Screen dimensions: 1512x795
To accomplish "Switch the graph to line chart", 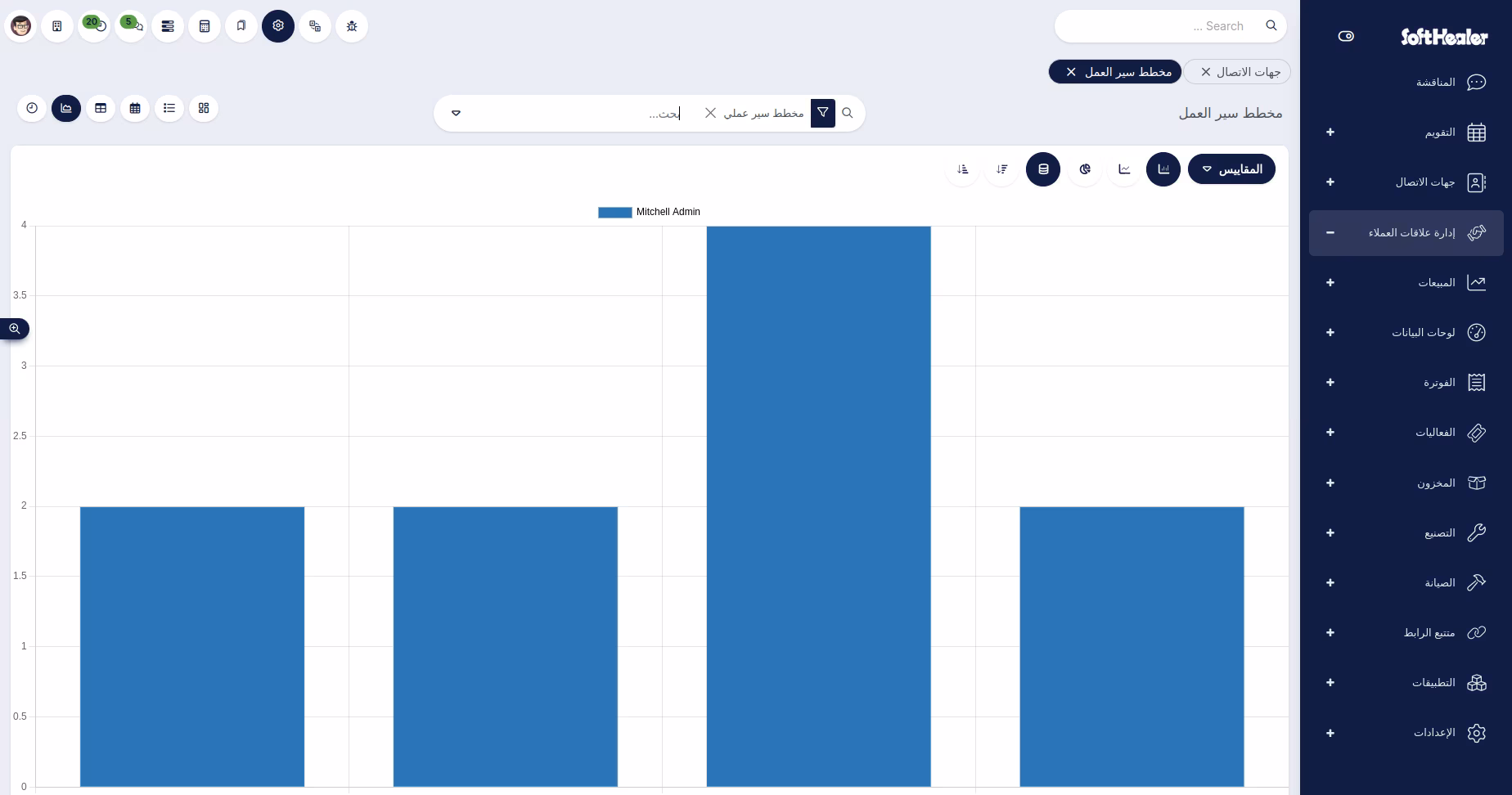I will click(x=1124, y=169).
